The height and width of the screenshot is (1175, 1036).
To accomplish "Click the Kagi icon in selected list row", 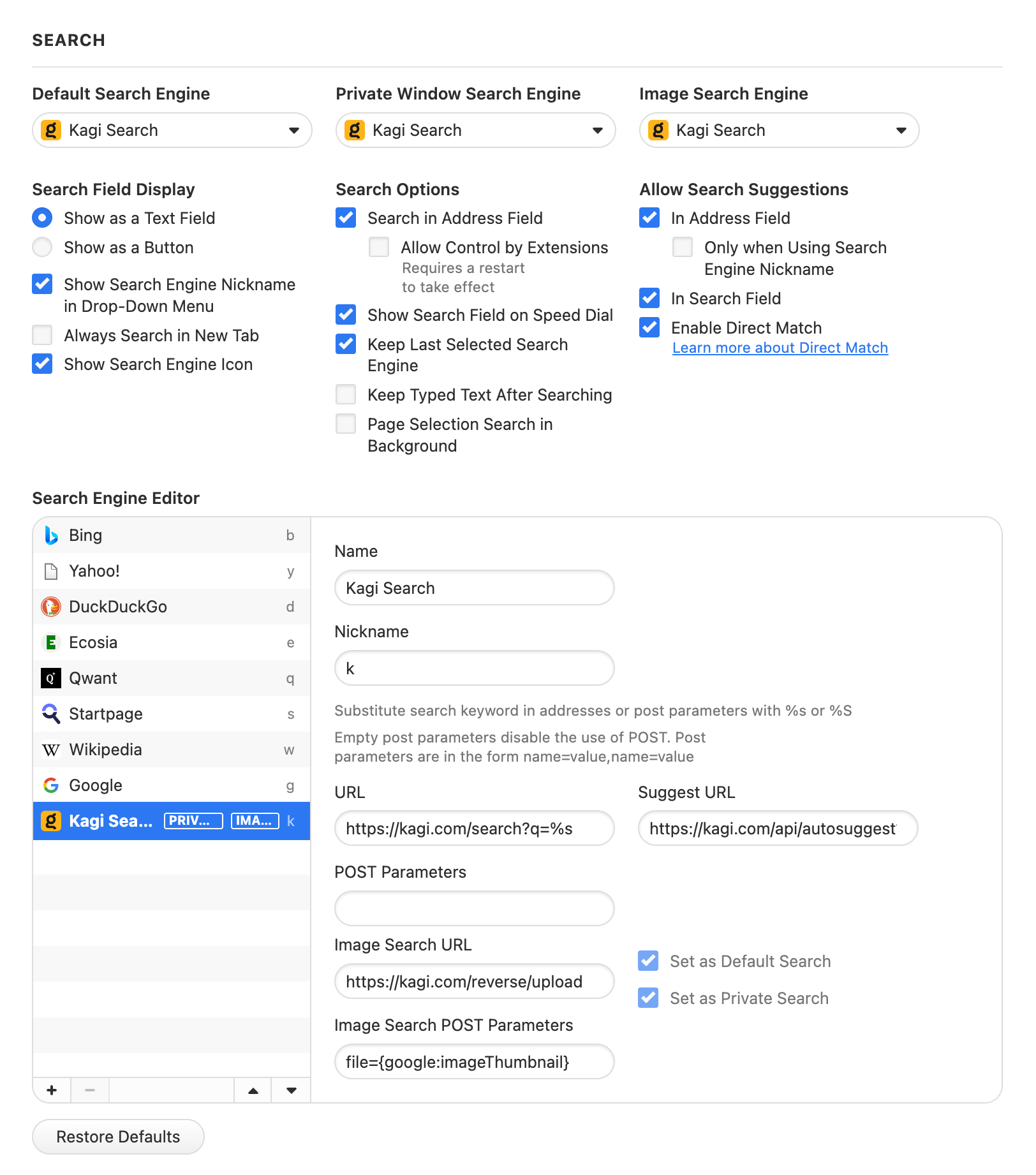I will pyautogui.click(x=51, y=821).
